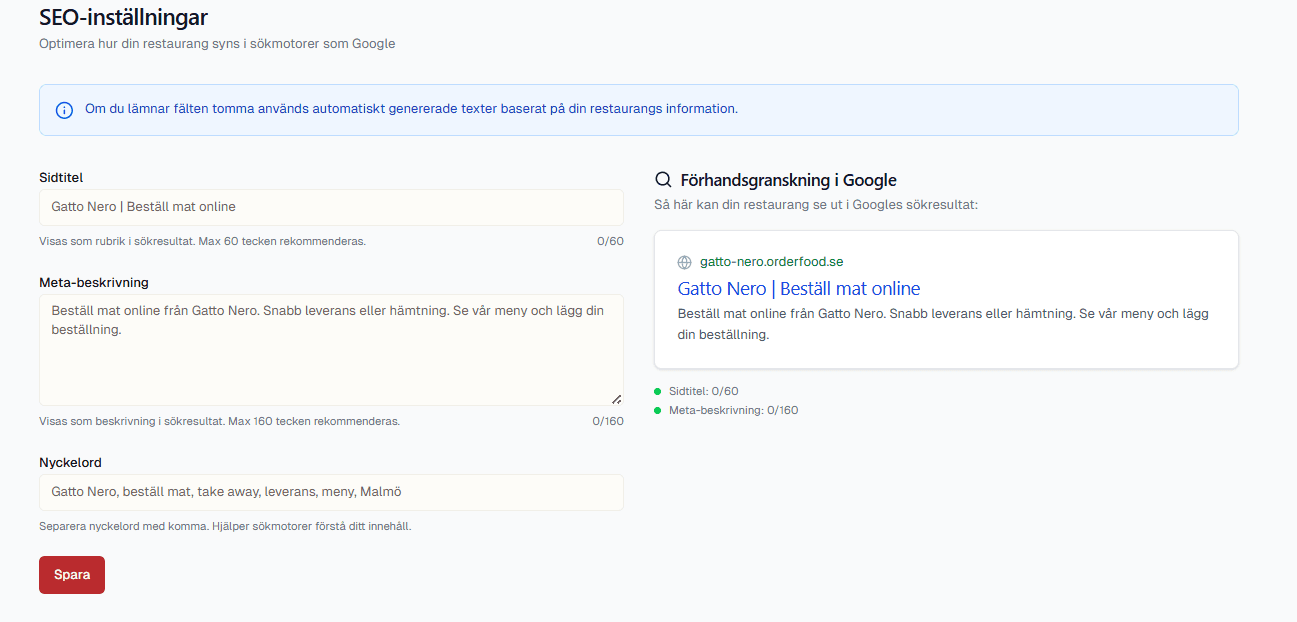
Task: Click the Nyckelord field label
Action: [x=68, y=462]
